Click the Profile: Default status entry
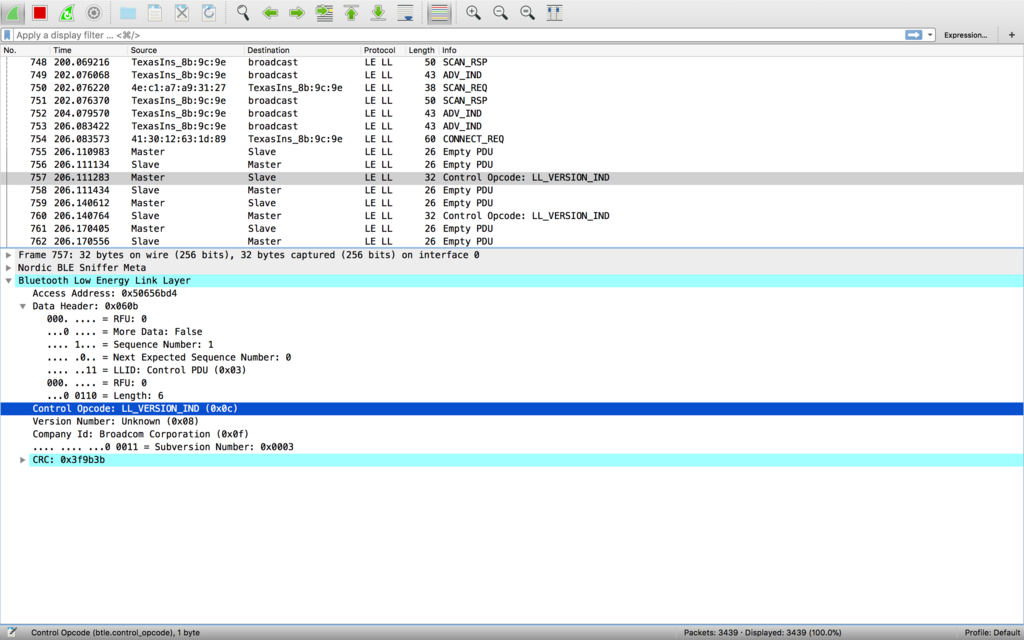 click(x=993, y=632)
